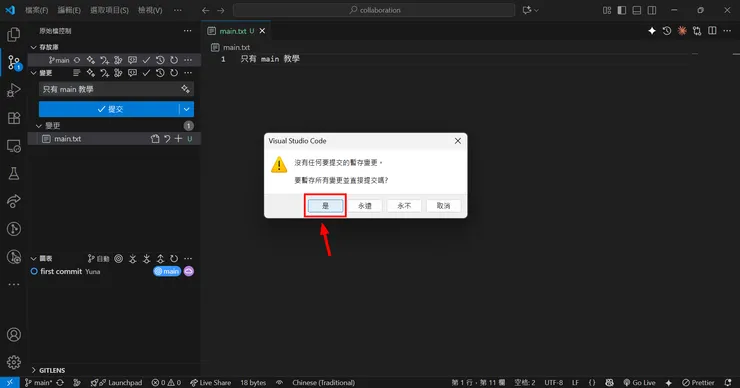Discard changes on the main.txt row
The width and height of the screenshot is (740, 388).
pos(167,139)
